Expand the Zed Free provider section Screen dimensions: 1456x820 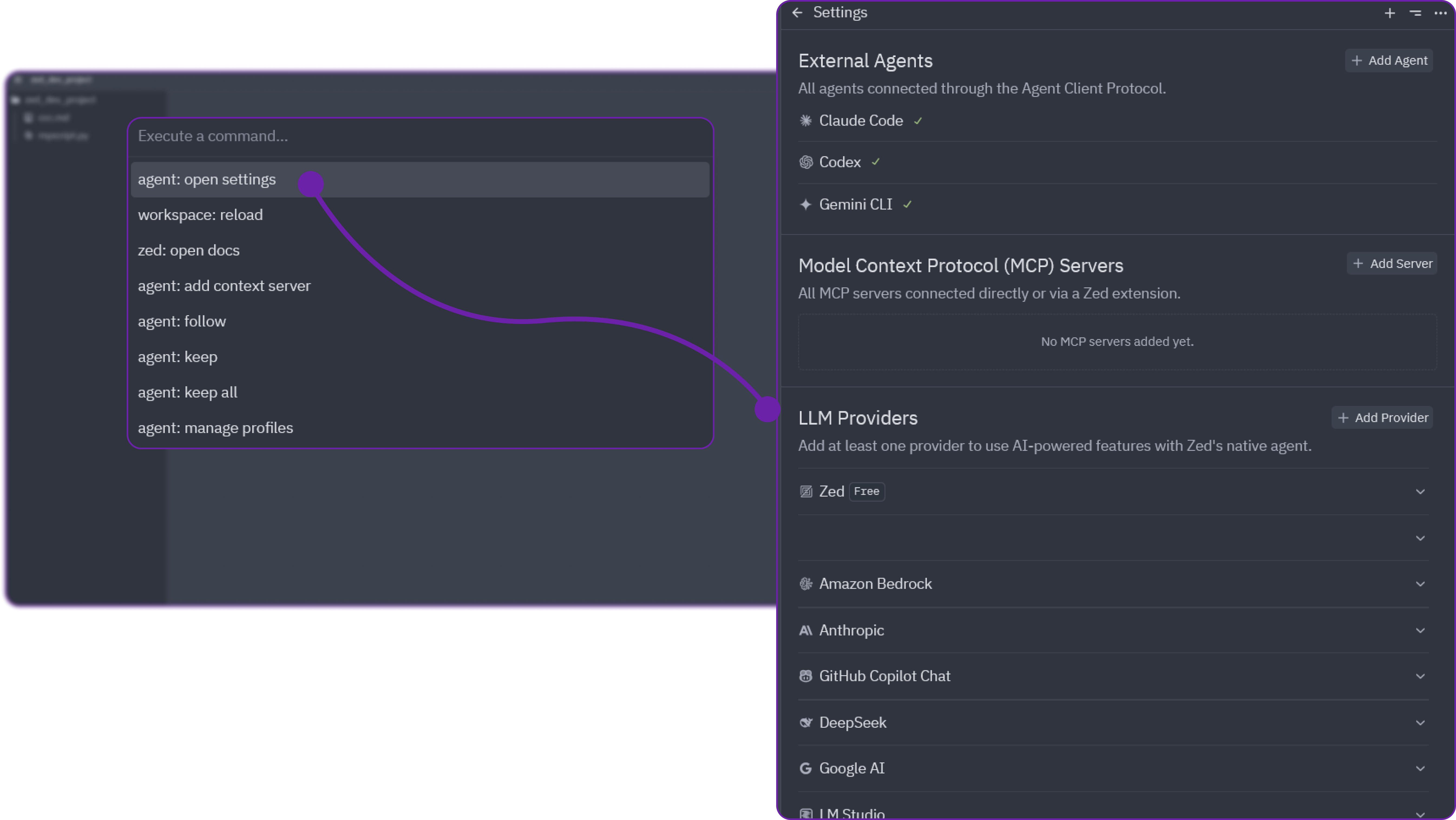1420,491
